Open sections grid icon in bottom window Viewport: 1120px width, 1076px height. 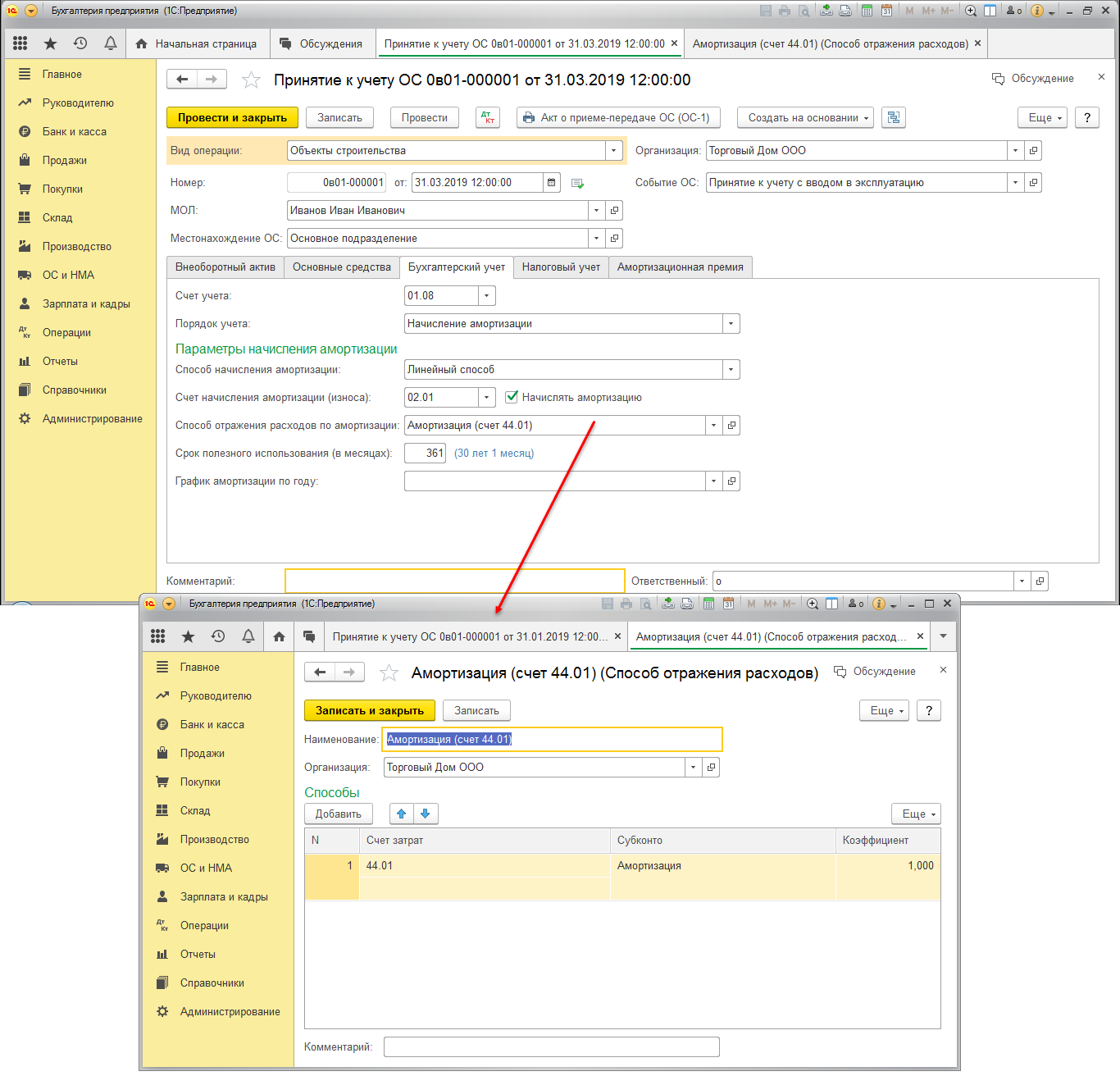click(158, 636)
